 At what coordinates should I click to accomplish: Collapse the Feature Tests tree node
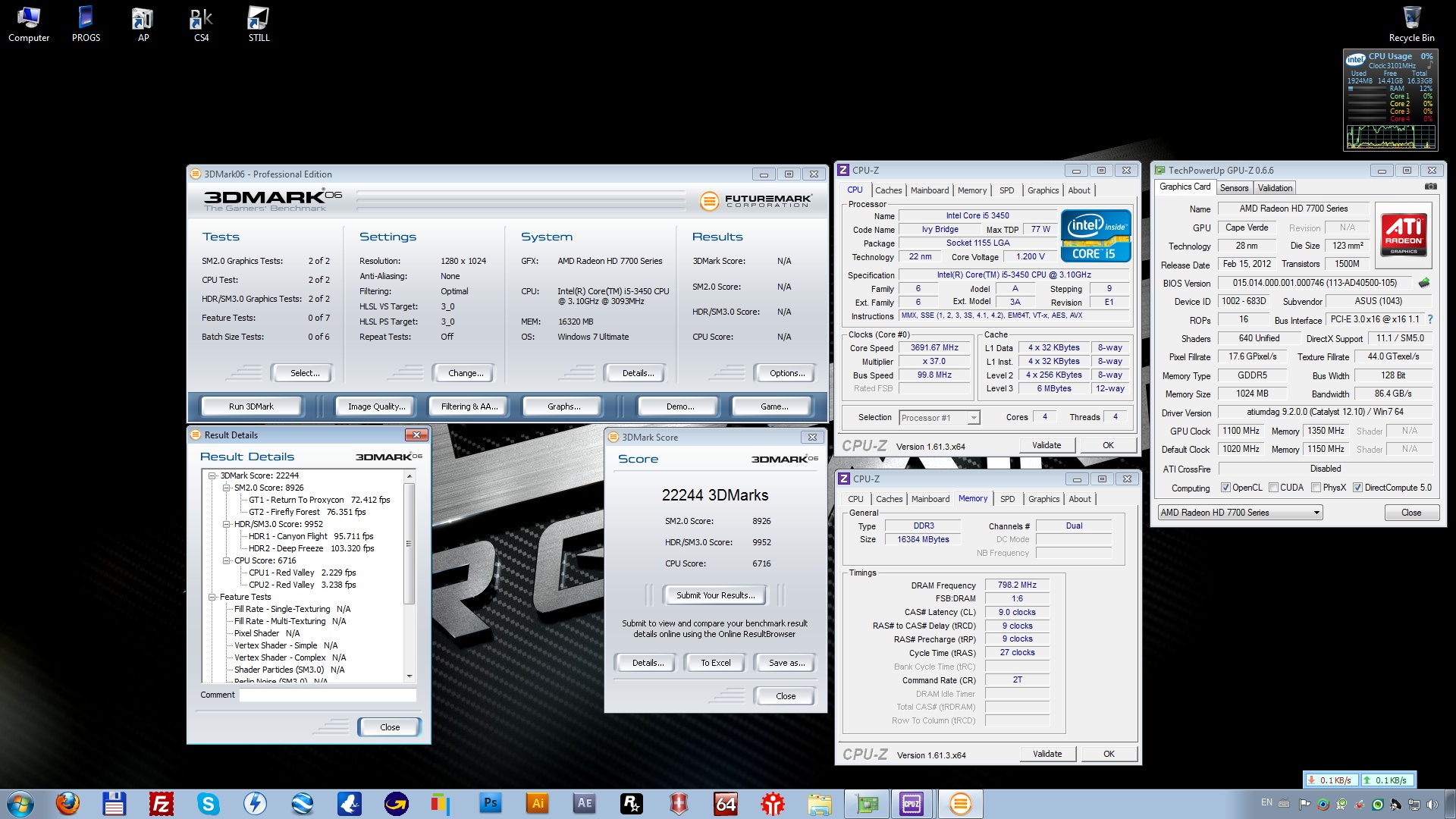tap(213, 597)
